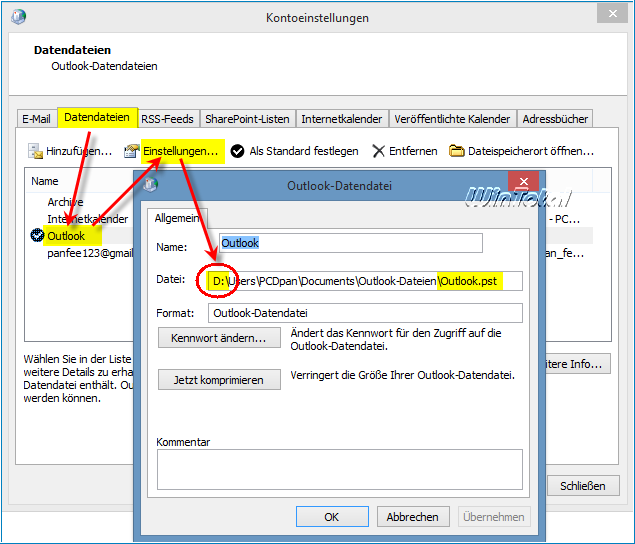Click the Hinzufügen... toolbar label
Screen dimensions: 635x544
(x=79, y=151)
